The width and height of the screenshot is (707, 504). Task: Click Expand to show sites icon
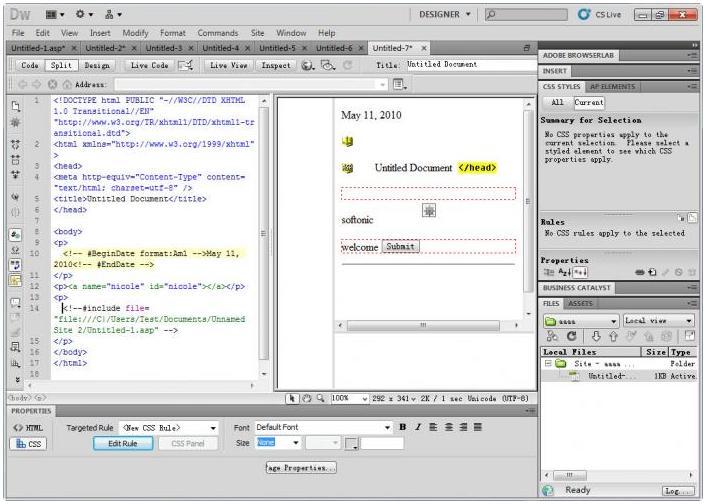coord(689,335)
